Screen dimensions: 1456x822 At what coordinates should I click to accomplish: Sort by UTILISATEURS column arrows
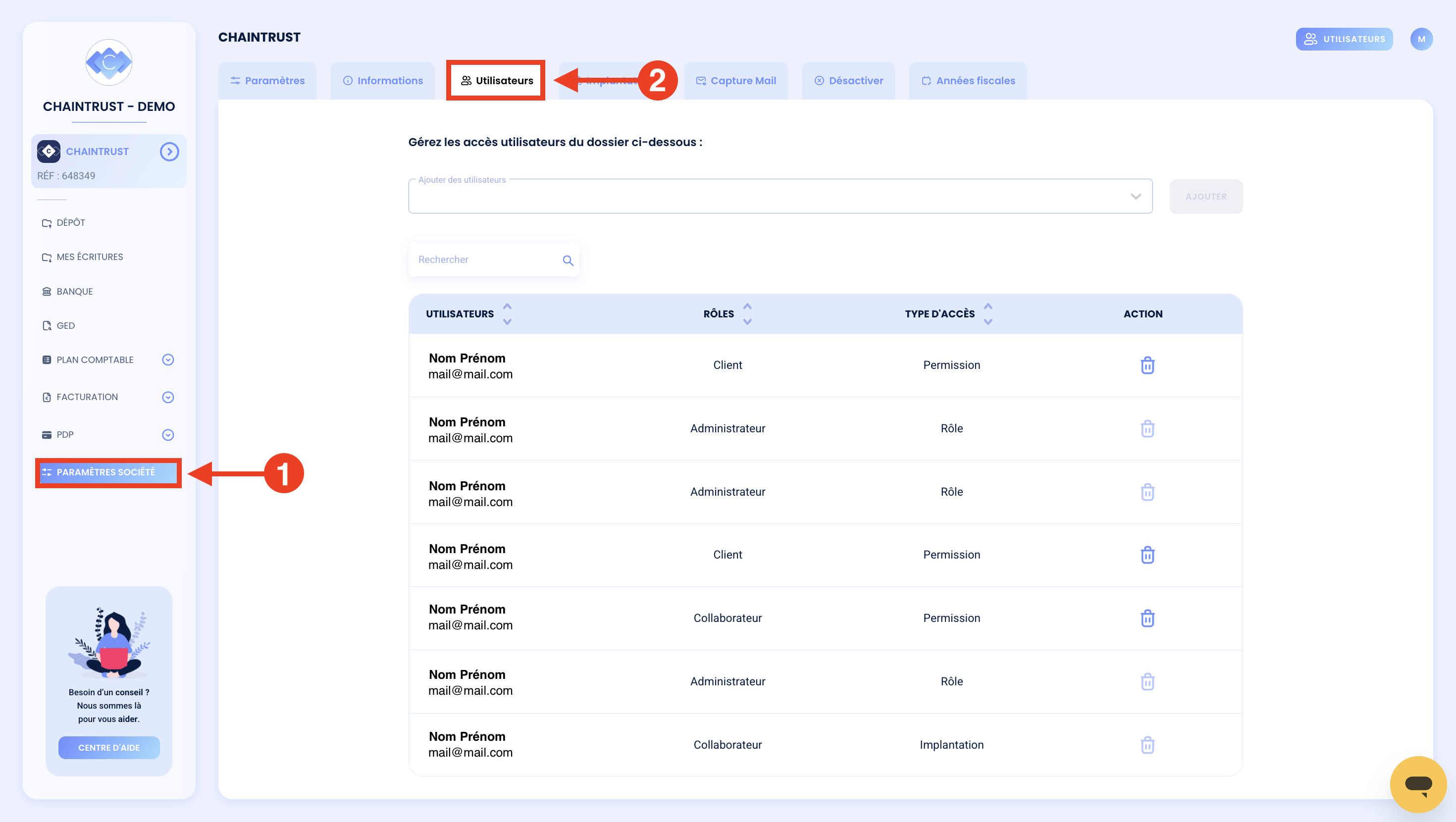(507, 314)
